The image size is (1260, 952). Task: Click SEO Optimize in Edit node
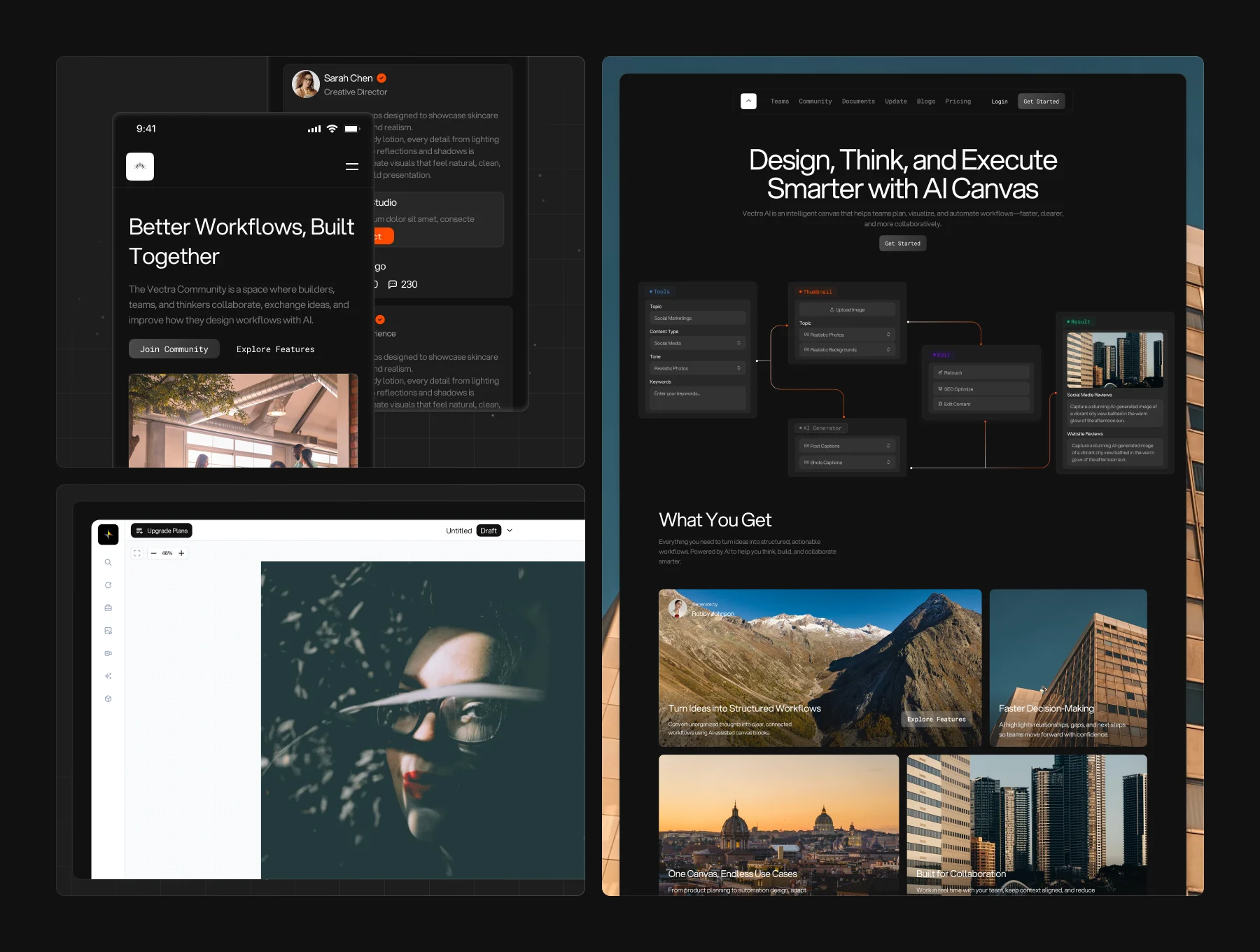coord(981,388)
